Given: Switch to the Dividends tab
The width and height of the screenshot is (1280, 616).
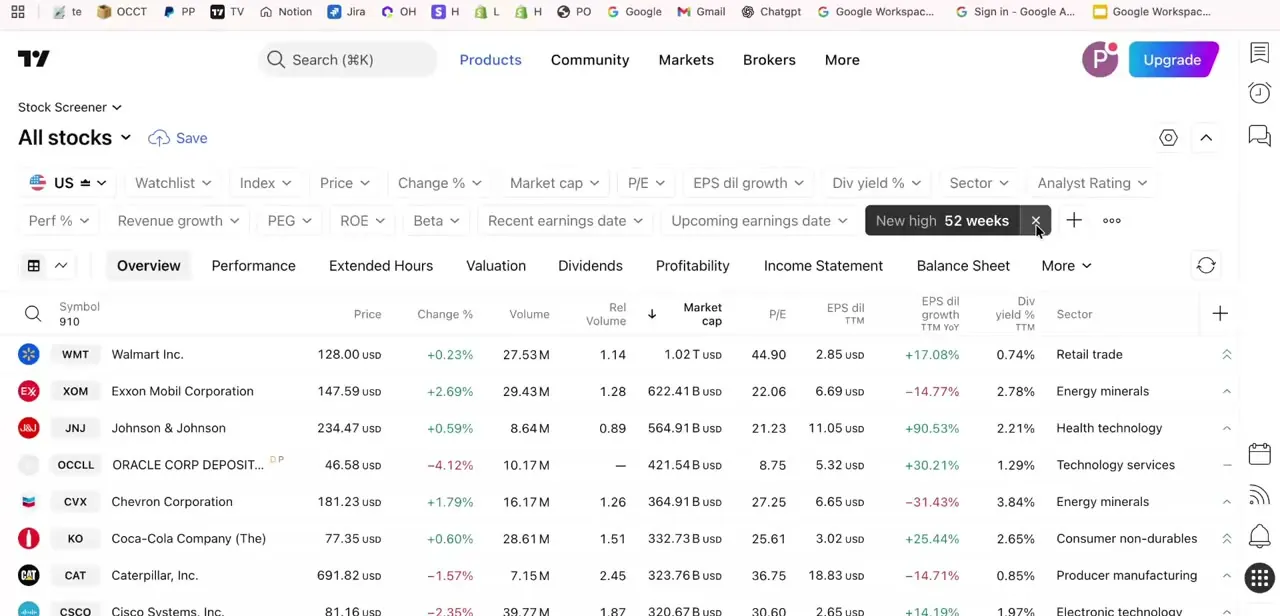Looking at the screenshot, I should coord(590,266).
